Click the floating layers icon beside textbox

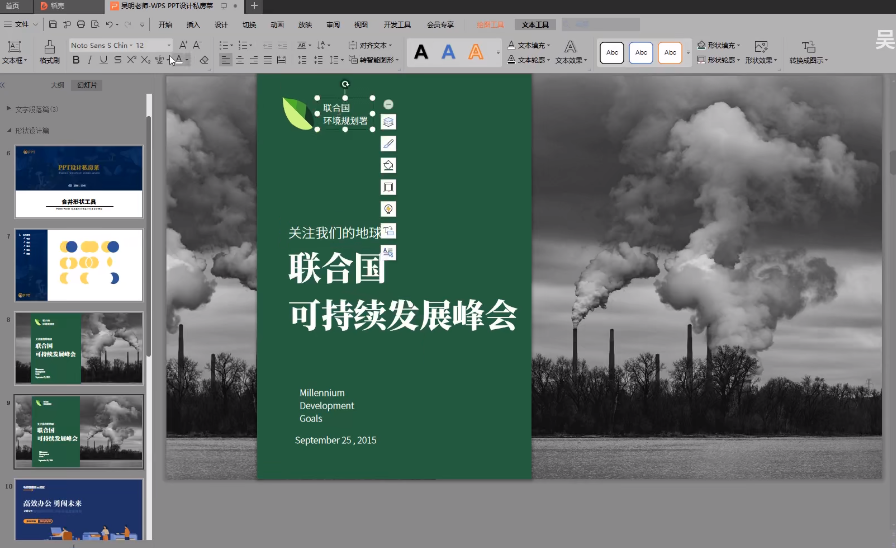pyautogui.click(x=388, y=122)
